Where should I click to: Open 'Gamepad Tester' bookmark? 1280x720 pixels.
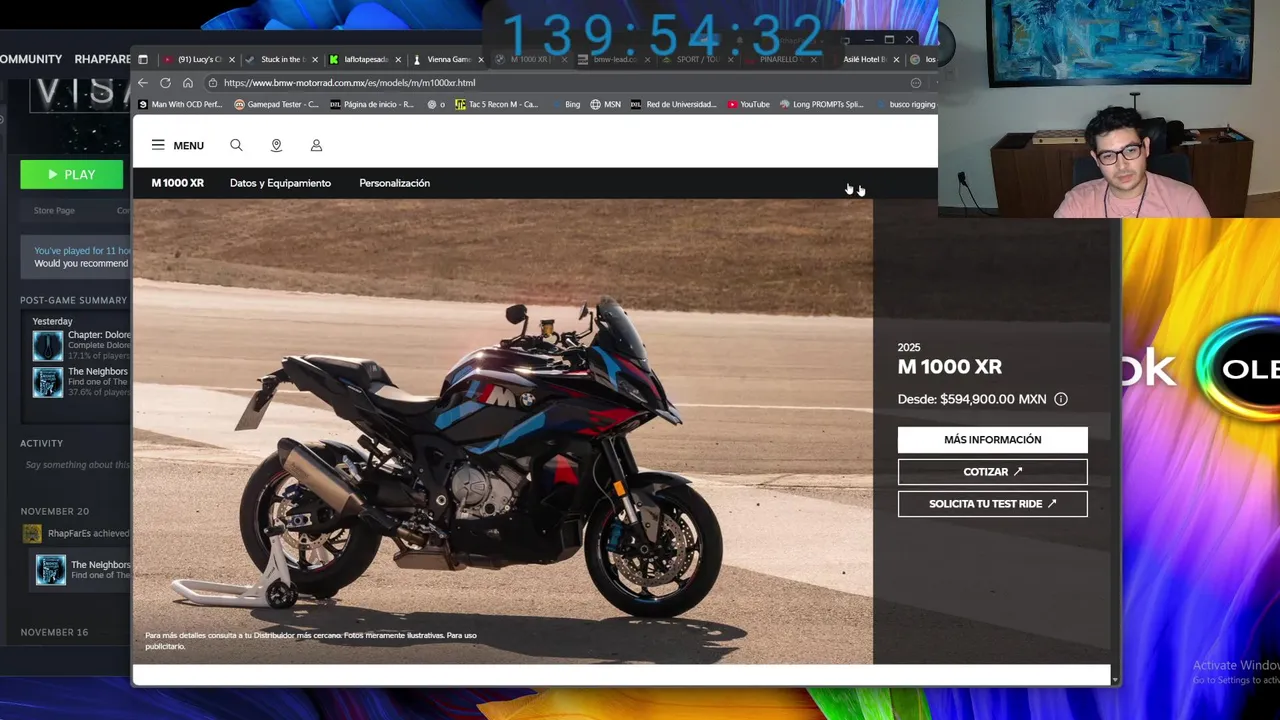click(277, 104)
